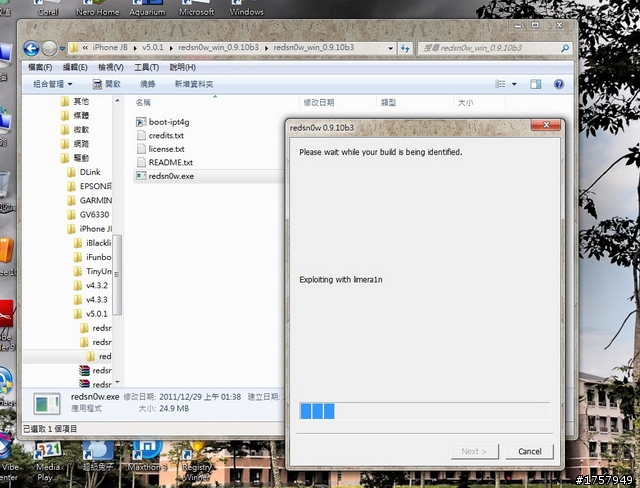
Task: Select the README.txt file
Action: click(x=164, y=162)
